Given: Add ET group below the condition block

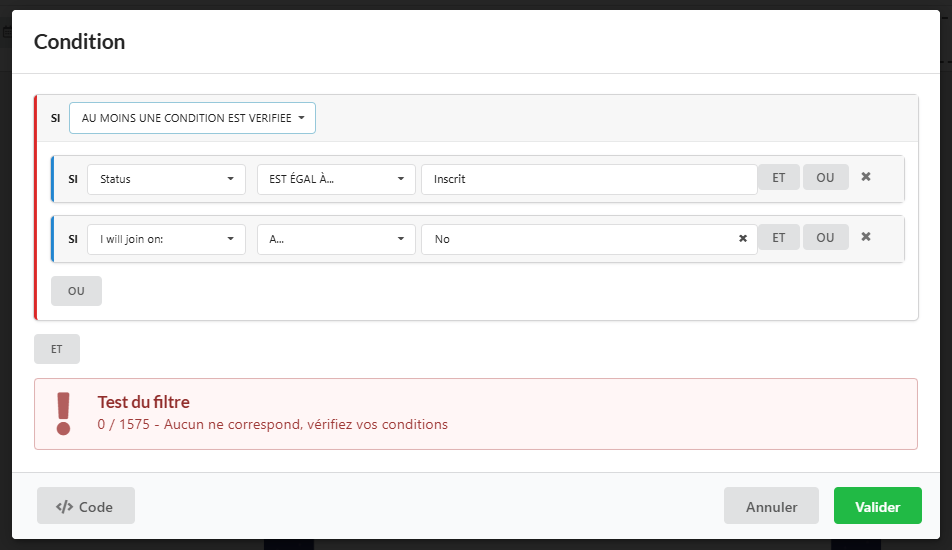Looking at the screenshot, I should click(x=57, y=349).
